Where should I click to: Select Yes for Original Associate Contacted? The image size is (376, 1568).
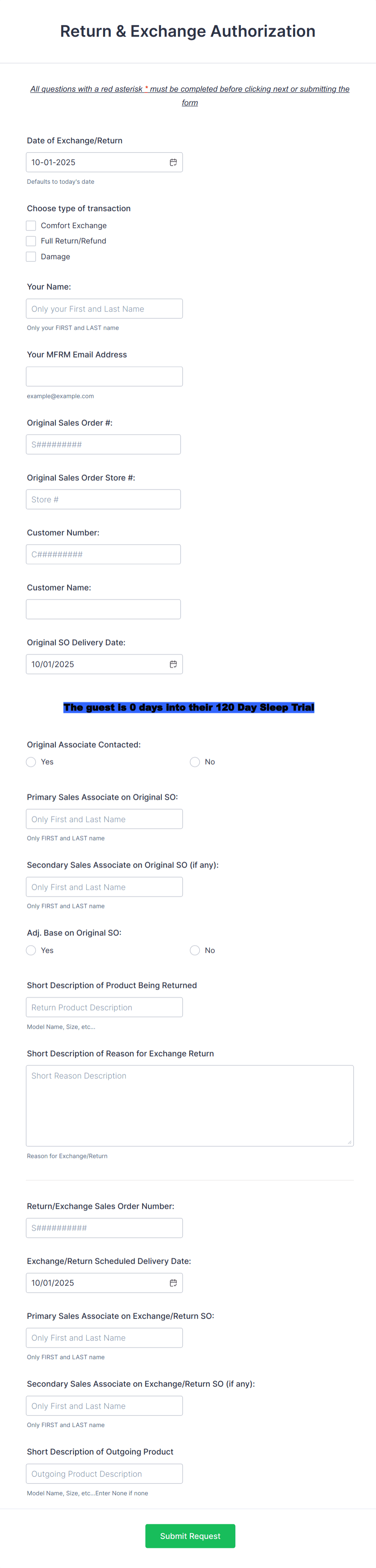coord(30,761)
